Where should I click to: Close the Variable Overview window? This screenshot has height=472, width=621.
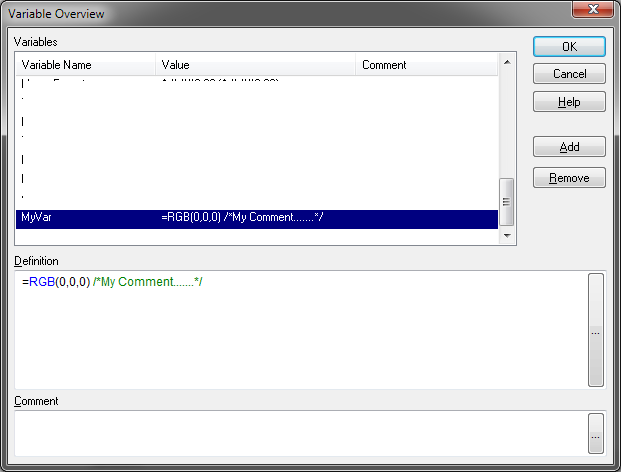coord(592,9)
